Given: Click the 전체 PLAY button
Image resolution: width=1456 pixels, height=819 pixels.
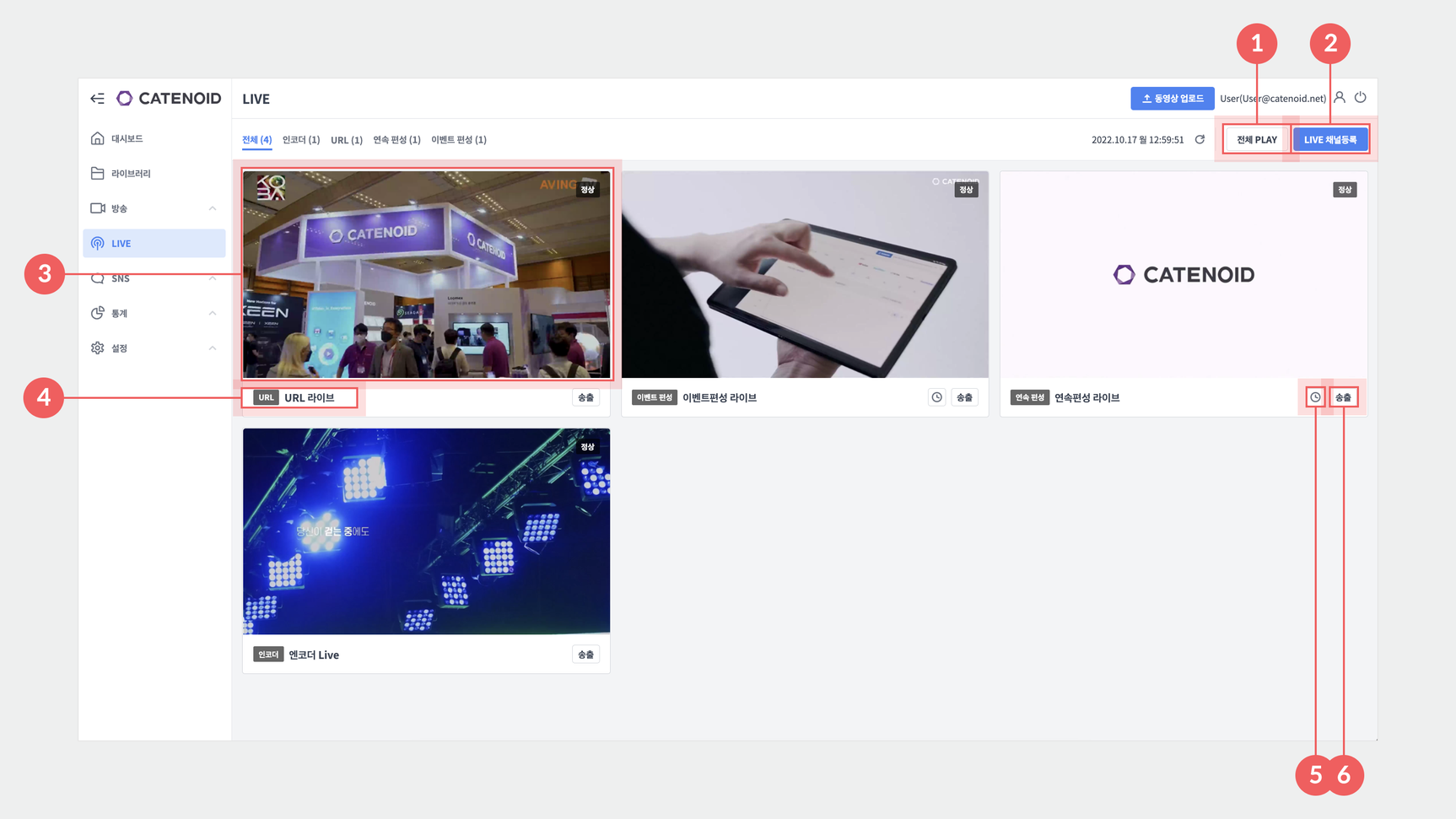Looking at the screenshot, I should (x=1256, y=140).
